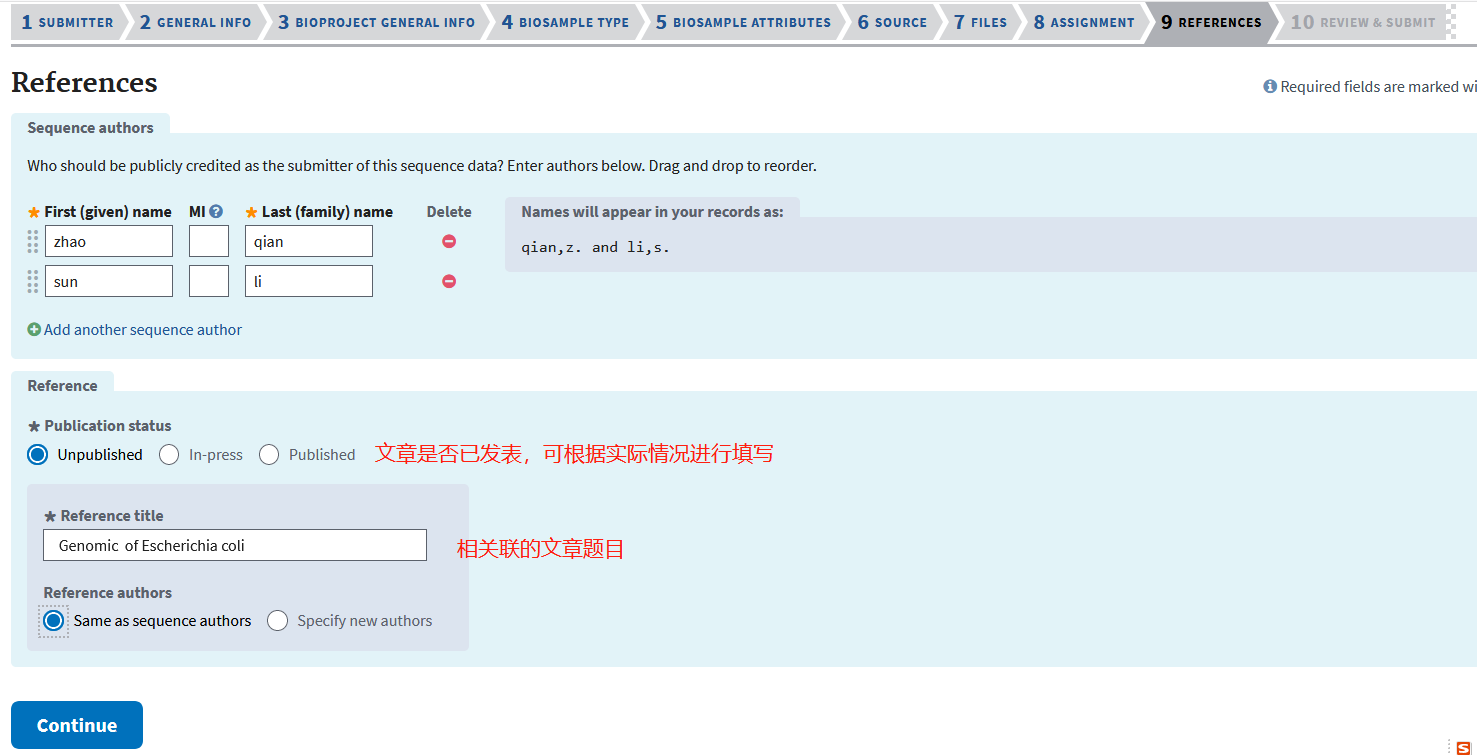1477x755 pixels.
Task: Click first name field containing zhao
Action: point(109,241)
